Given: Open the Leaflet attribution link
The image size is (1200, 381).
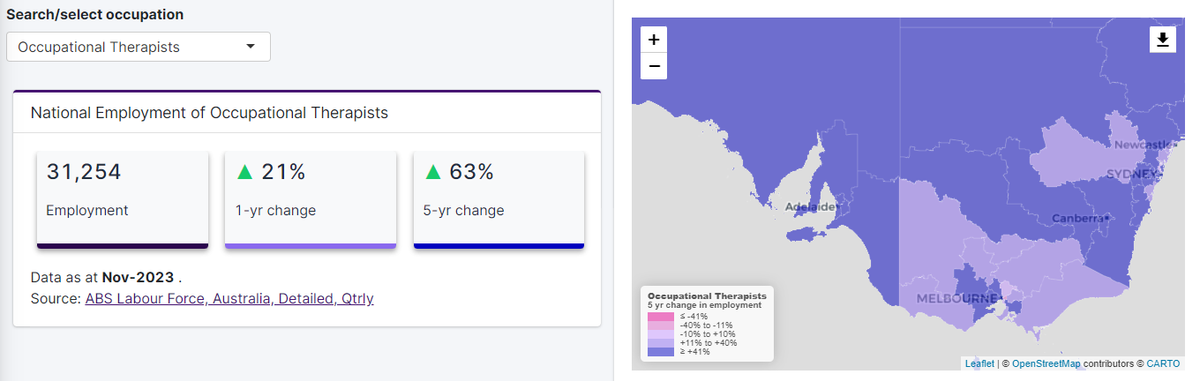Looking at the screenshot, I should [x=979, y=364].
